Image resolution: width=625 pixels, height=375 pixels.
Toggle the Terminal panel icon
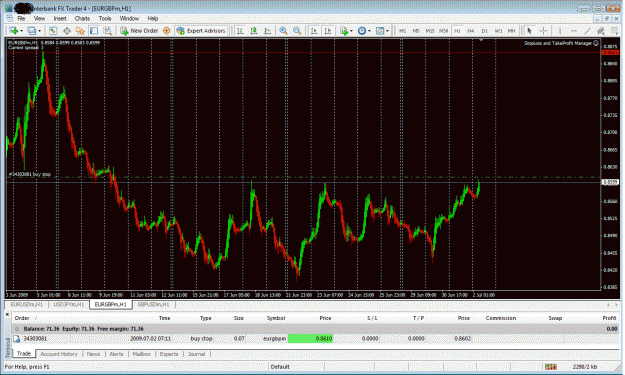[x=94, y=31]
